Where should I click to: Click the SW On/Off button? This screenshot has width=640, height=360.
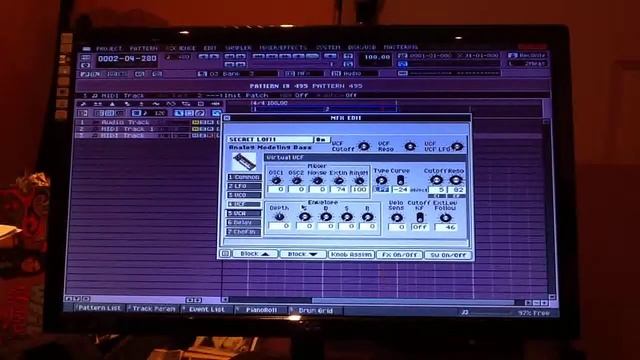pyautogui.click(x=448, y=255)
